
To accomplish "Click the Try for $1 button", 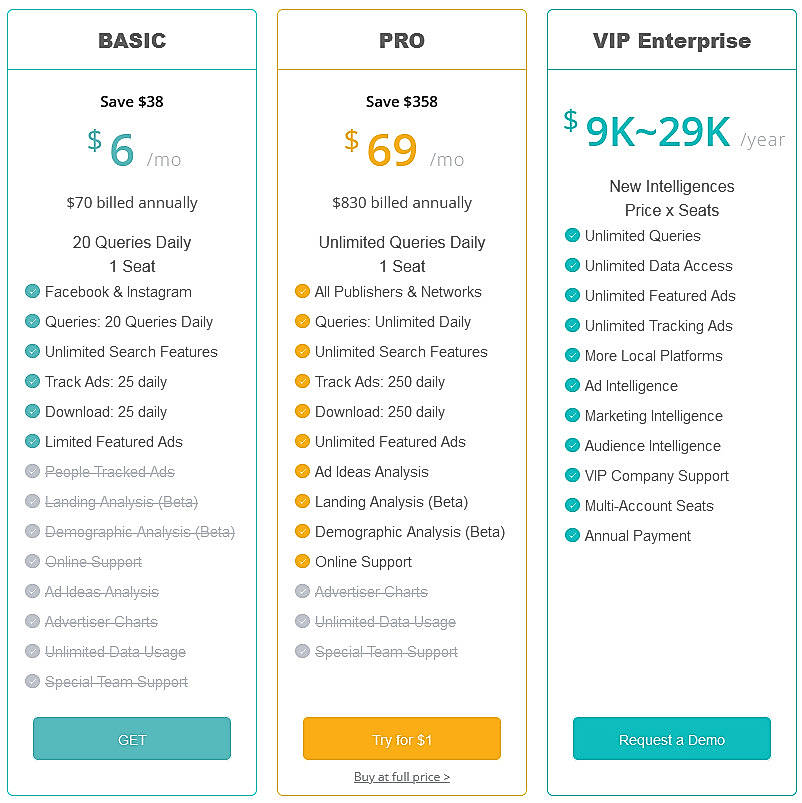I will [x=401, y=739].
